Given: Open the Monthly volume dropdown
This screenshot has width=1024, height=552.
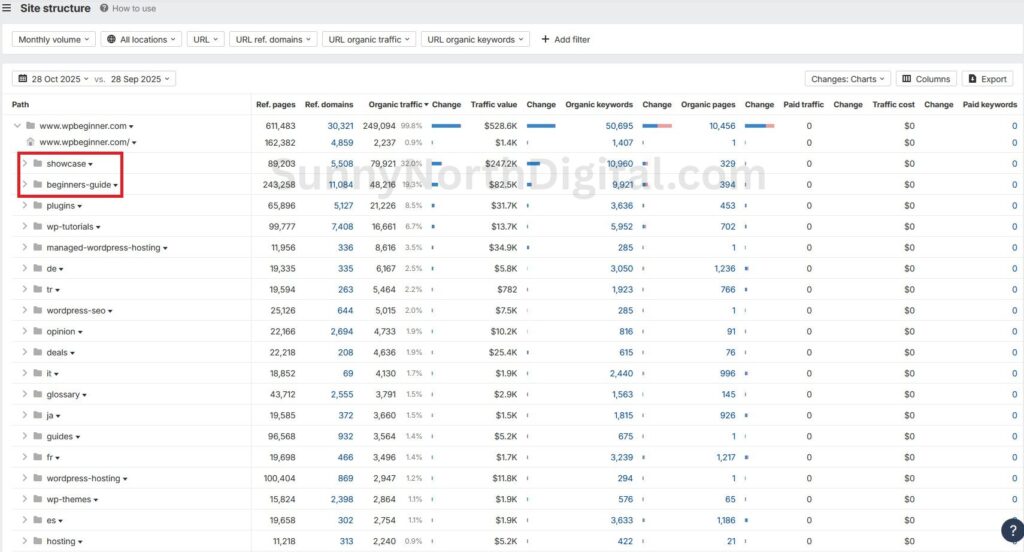Looking at the screenshot, I should pyautogui.click(x=54, y=39).
